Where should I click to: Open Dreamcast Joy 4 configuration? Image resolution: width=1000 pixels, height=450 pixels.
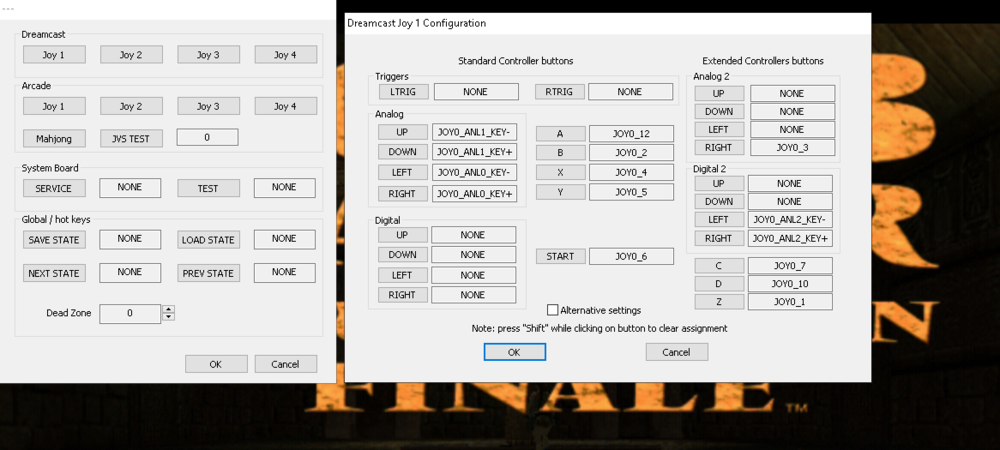[x=286, y=55]
